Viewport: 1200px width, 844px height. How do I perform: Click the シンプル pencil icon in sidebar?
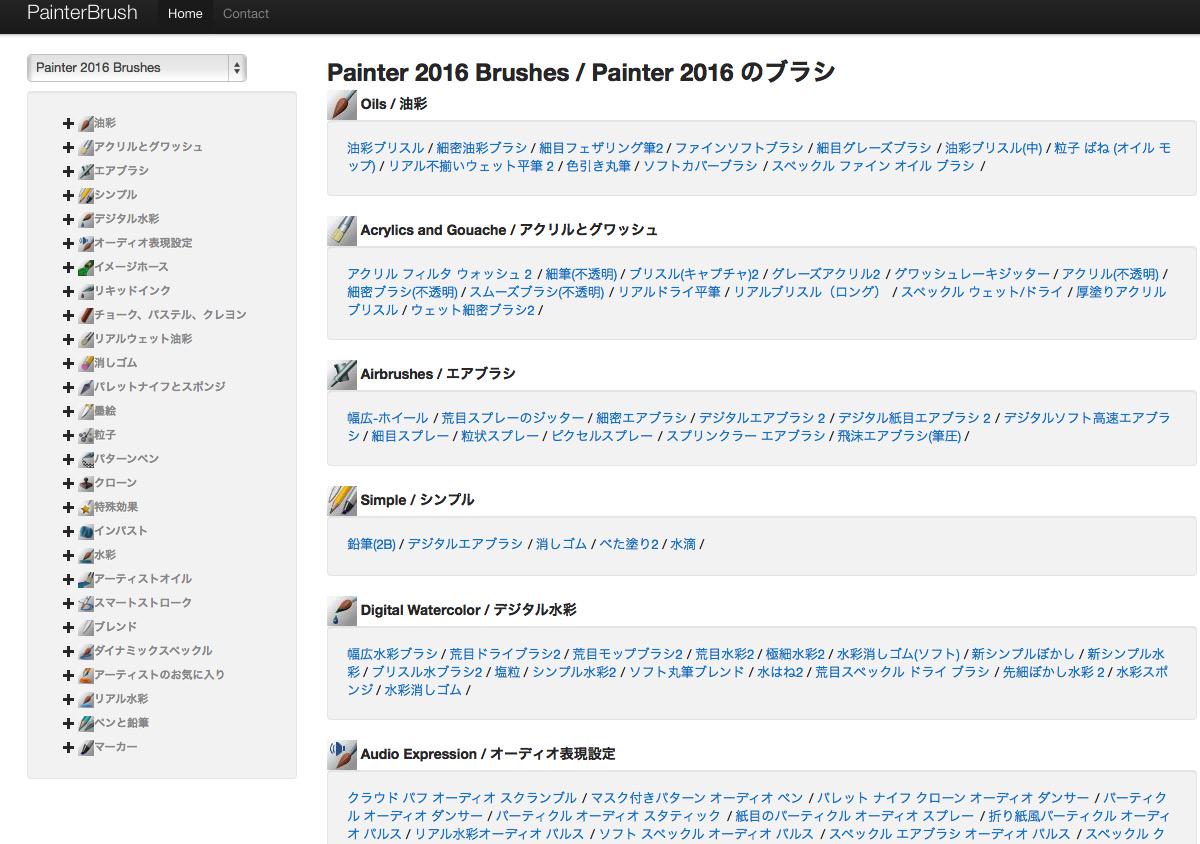coord(86,195)
